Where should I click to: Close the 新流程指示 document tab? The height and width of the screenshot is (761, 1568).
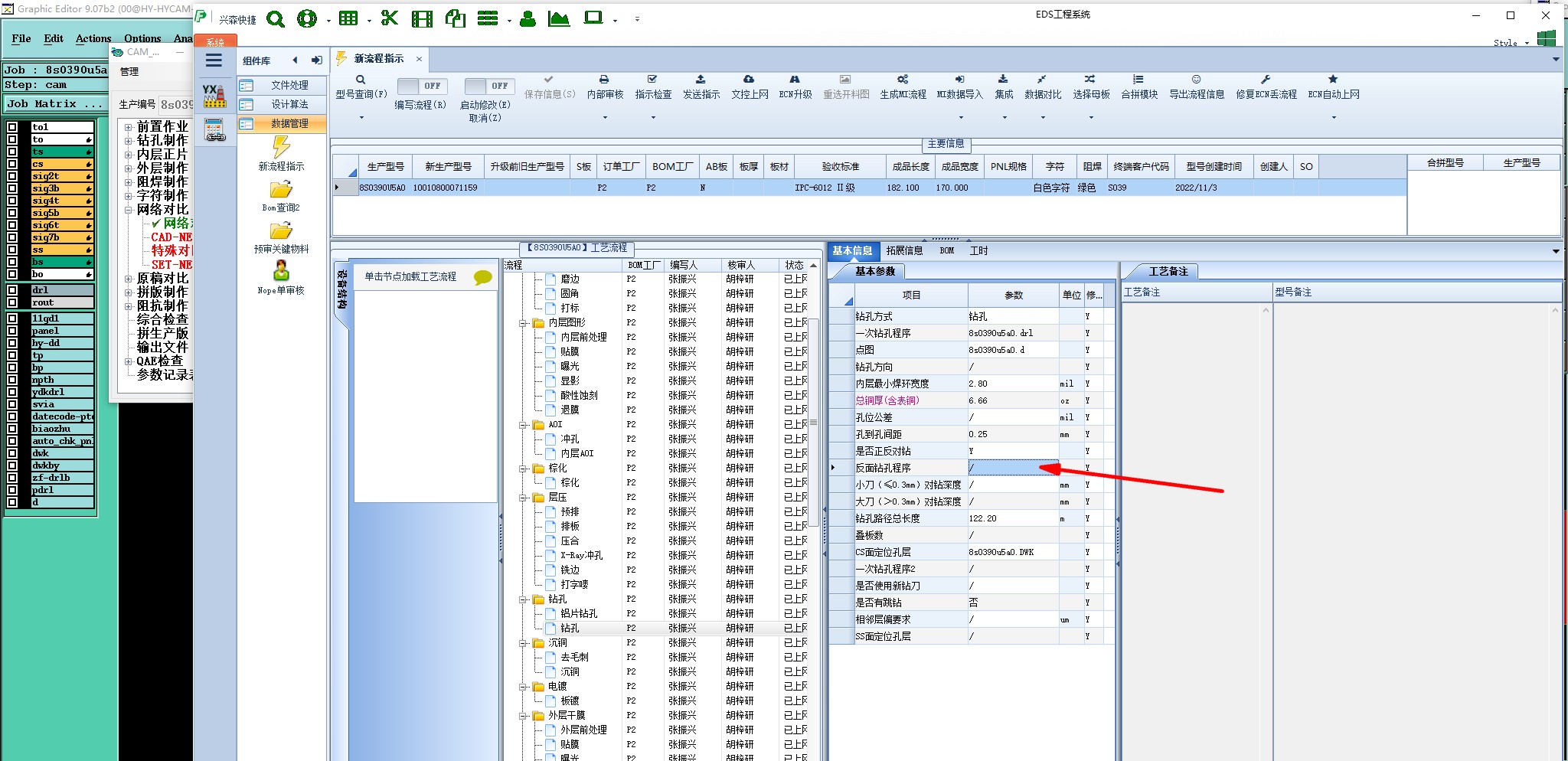pos(419,59)
